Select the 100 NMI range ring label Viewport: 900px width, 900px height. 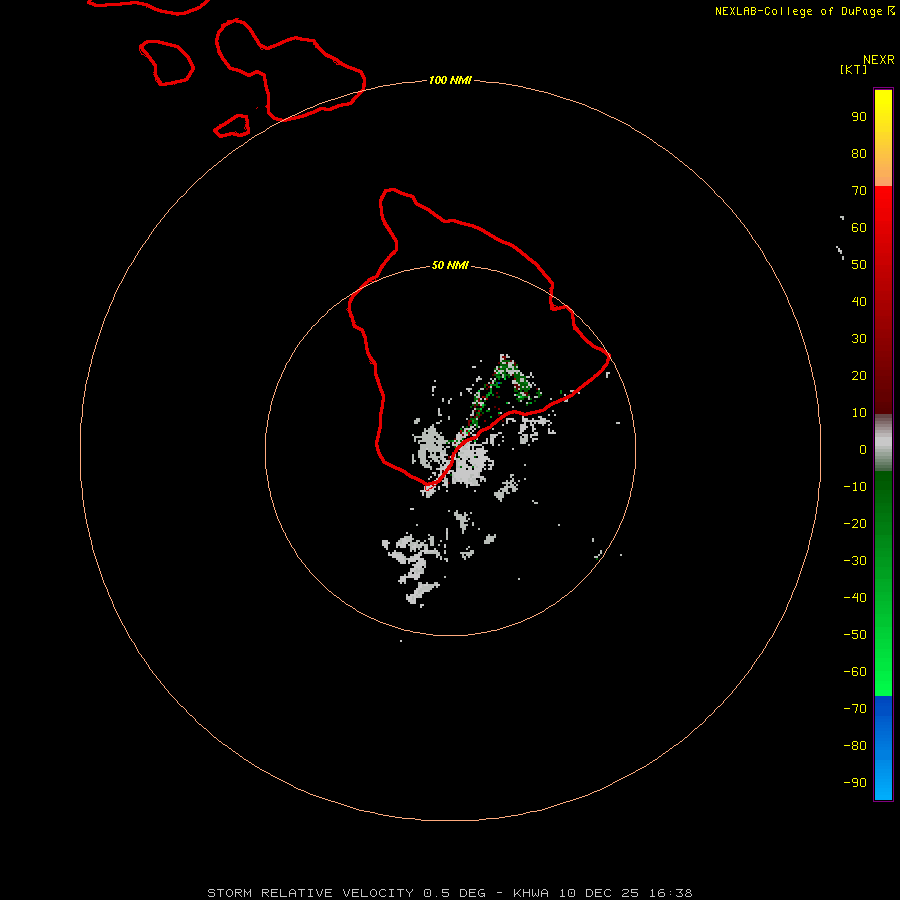click(450, 80)
